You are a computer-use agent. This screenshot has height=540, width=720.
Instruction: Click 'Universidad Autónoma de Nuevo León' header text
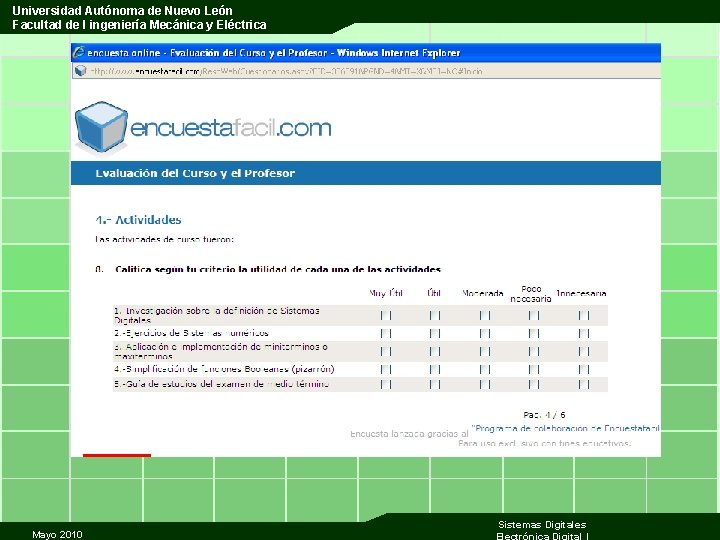coord(122,11)
